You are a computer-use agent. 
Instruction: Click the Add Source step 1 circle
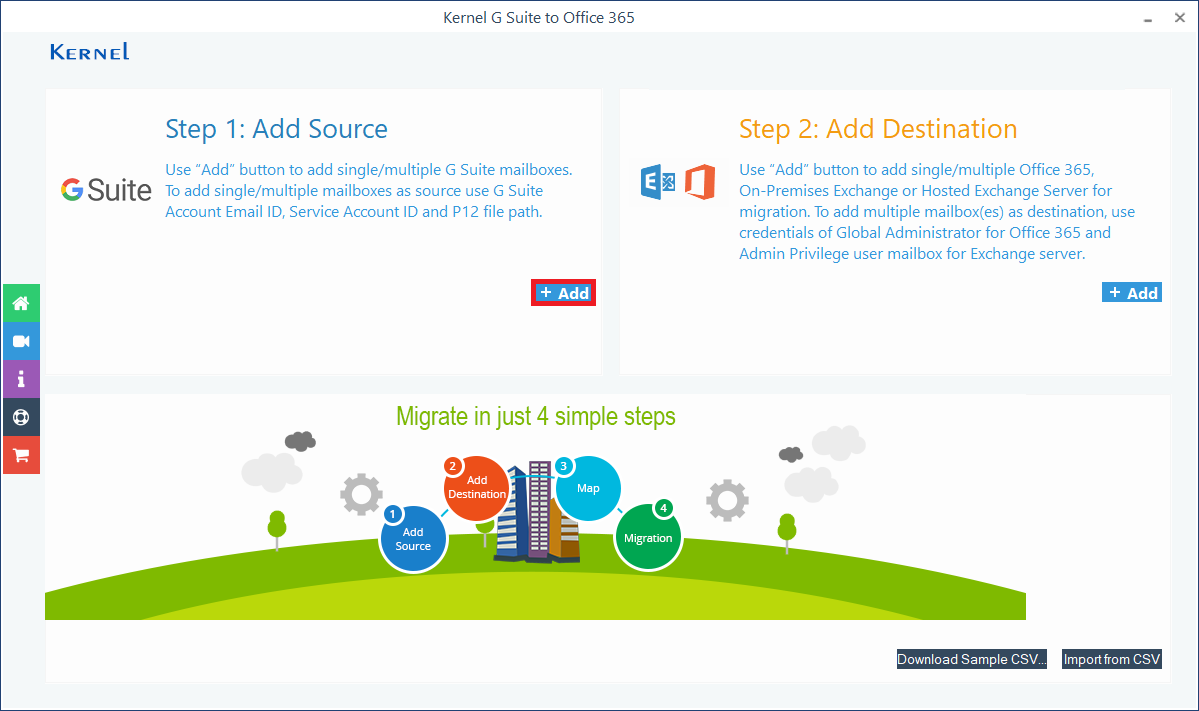click(413, 539)
